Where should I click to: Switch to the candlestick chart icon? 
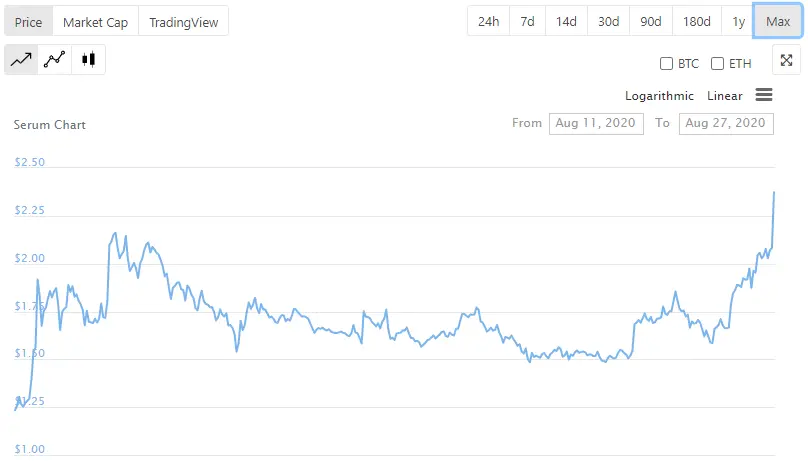tap(89, 60)
